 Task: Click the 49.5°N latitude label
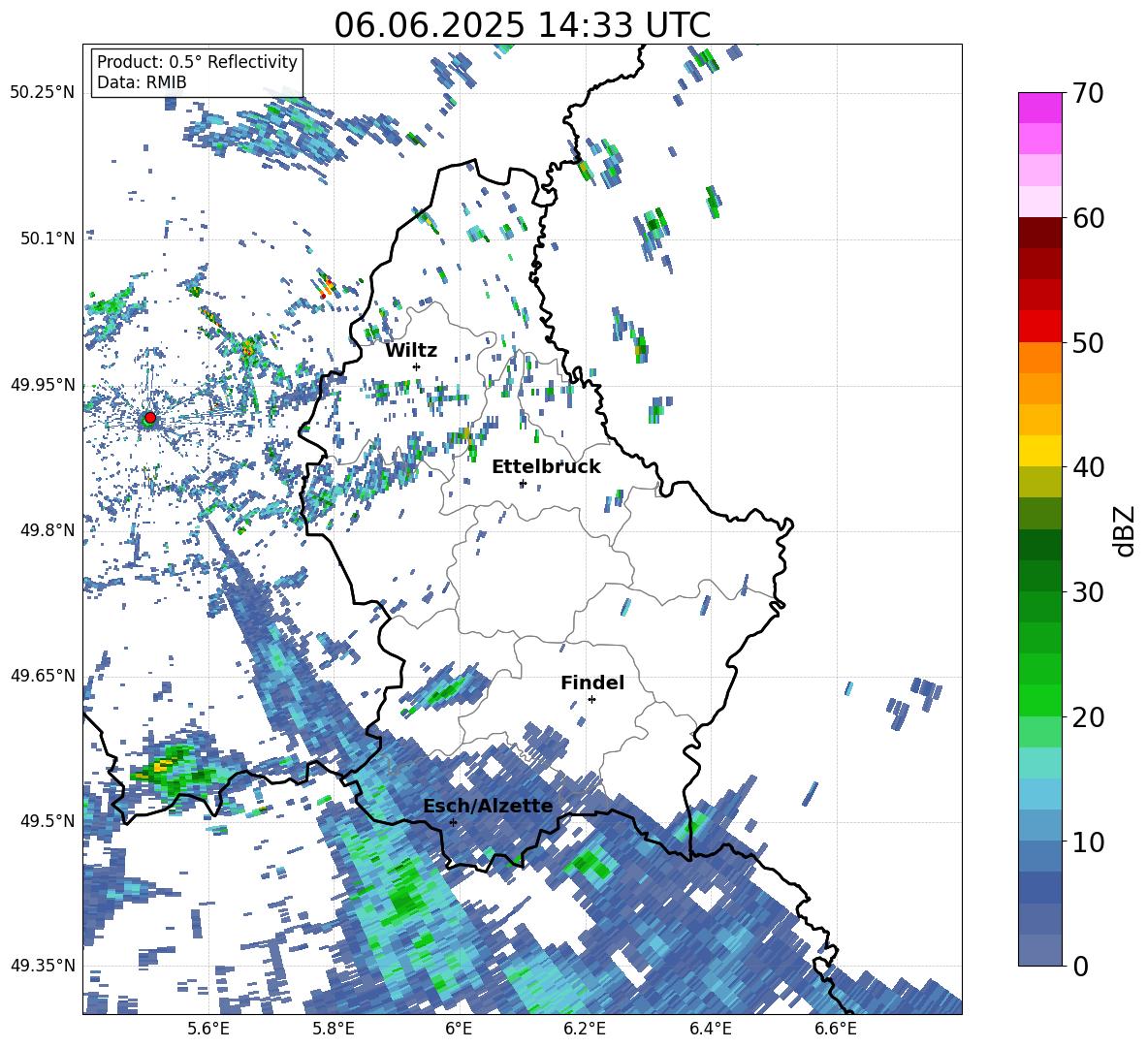coord(47,820)
